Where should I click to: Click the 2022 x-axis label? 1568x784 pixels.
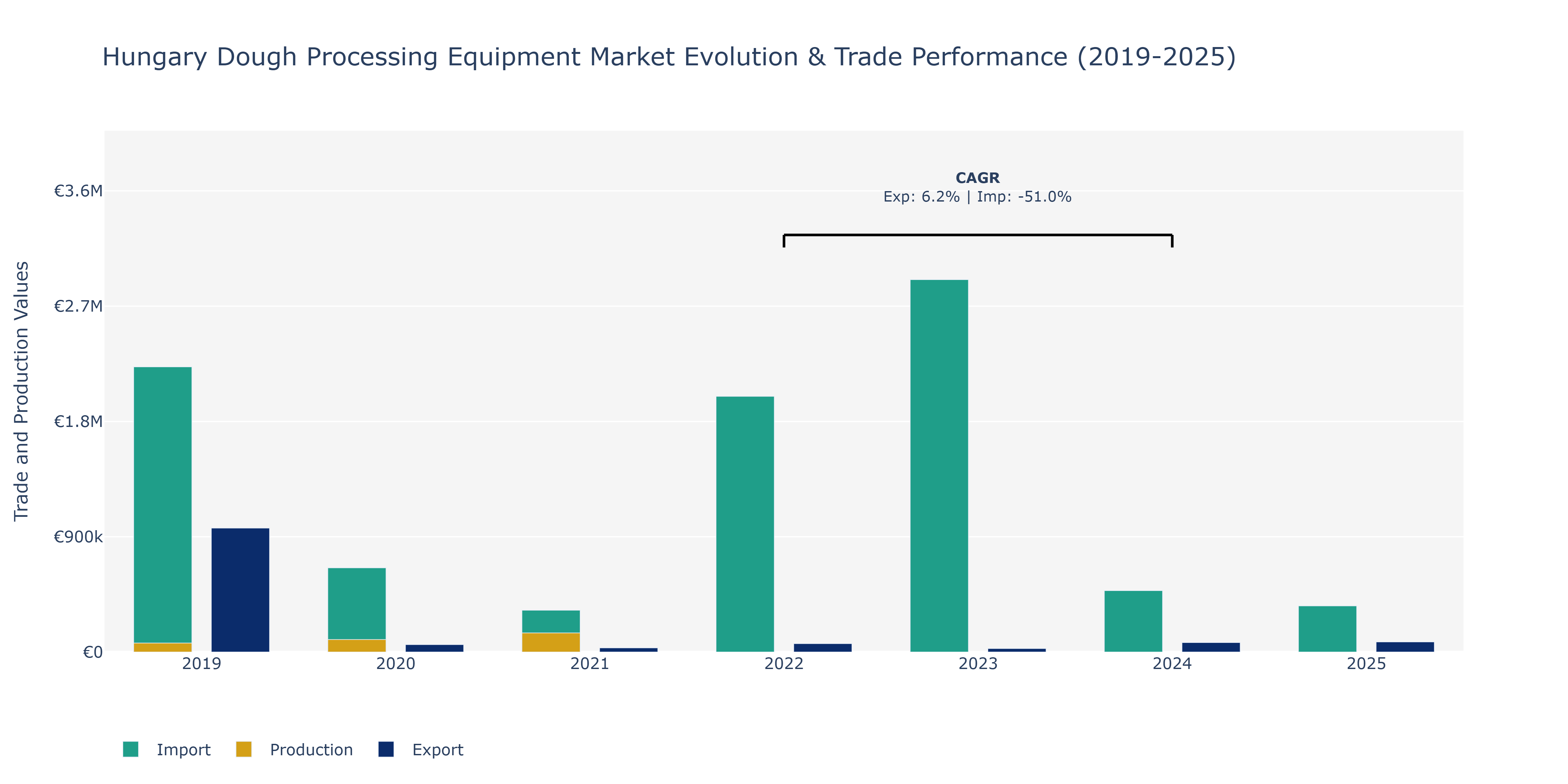784,663
